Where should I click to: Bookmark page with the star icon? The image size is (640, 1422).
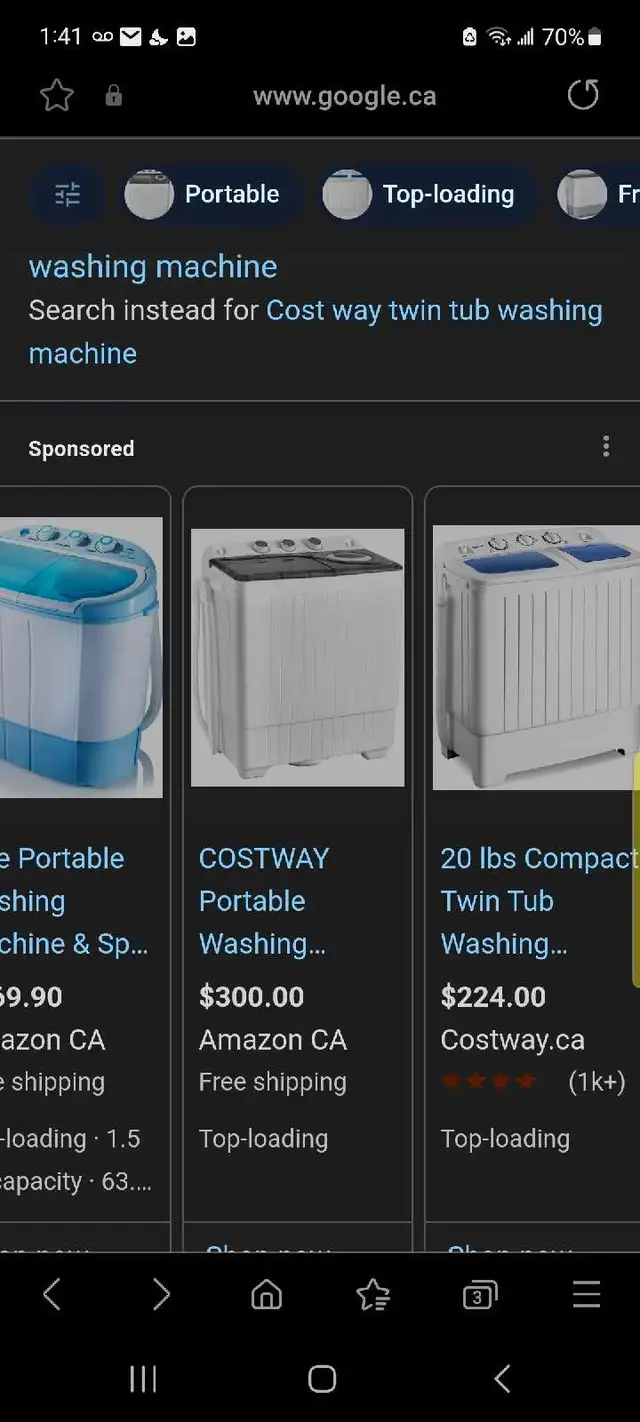tap(57, 96)
